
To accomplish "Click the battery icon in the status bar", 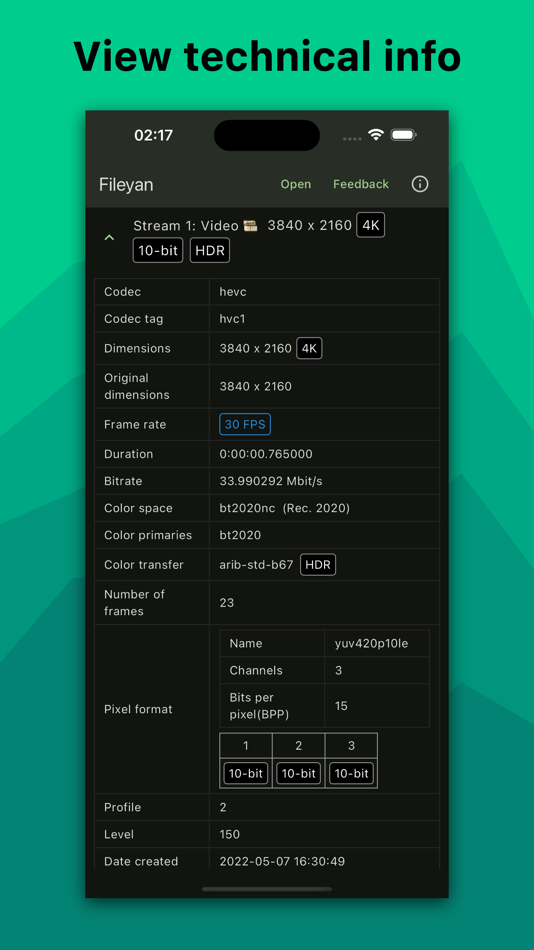I will [403, 135].
